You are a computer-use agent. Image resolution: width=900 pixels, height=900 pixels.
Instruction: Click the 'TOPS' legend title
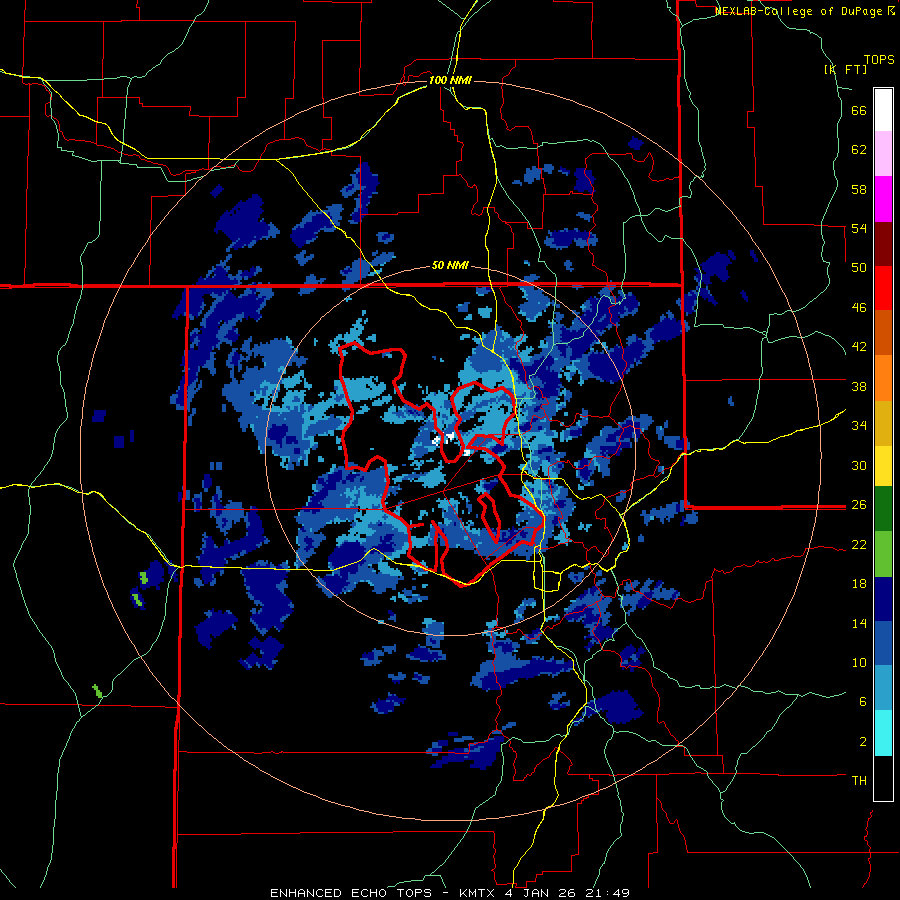point(879,60)
